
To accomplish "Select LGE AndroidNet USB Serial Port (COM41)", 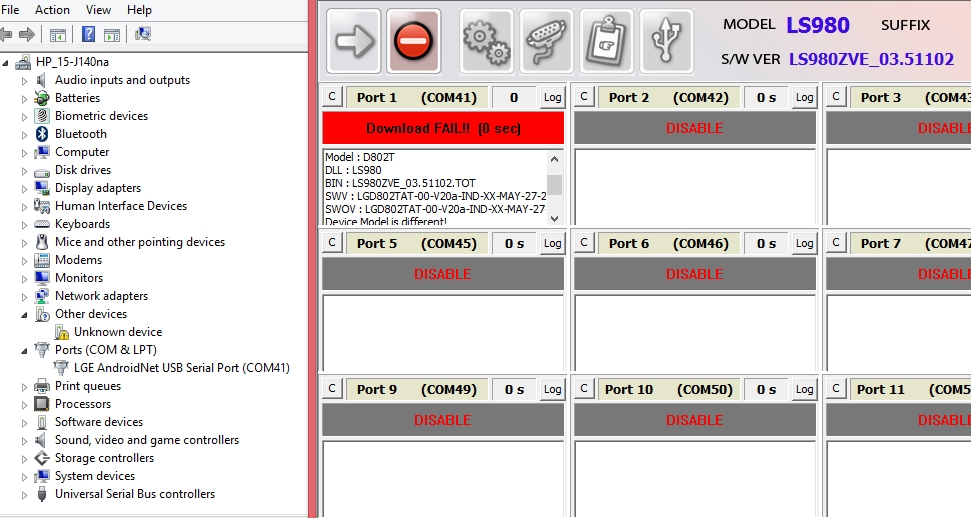I will [x=181, y=368].
